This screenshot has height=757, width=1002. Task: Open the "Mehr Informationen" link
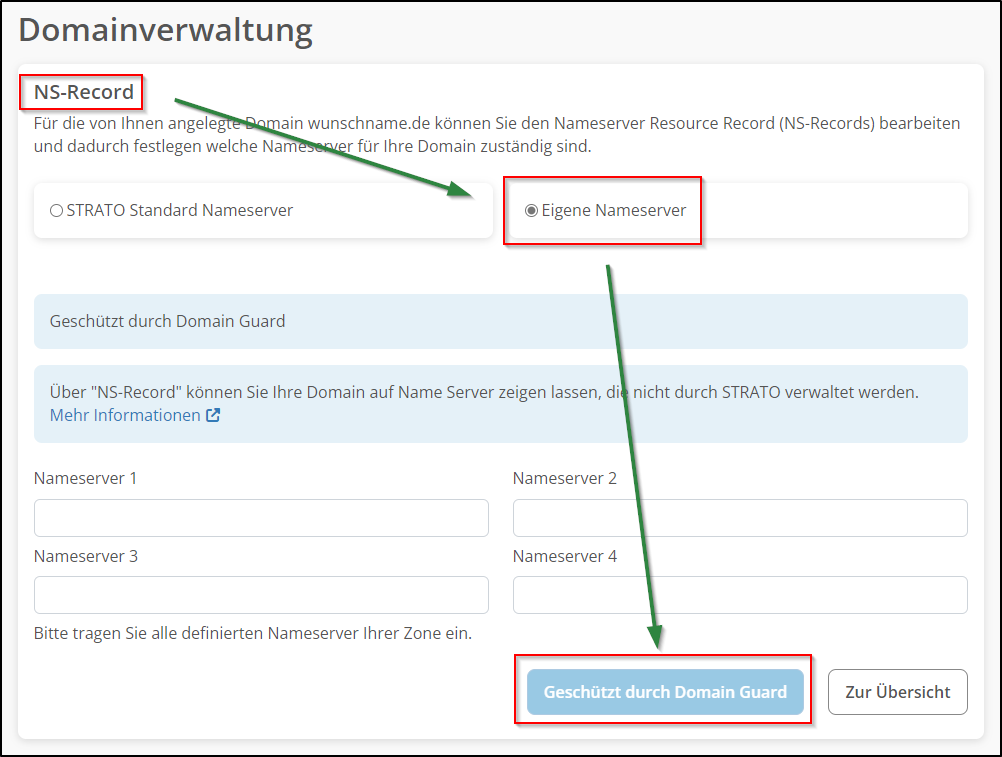pyautogui.click(x=126, y=414)
